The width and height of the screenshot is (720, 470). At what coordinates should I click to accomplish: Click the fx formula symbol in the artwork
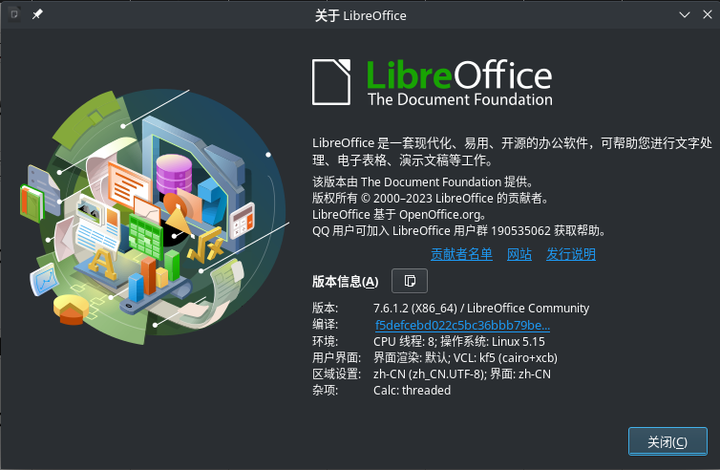[209, 242]
